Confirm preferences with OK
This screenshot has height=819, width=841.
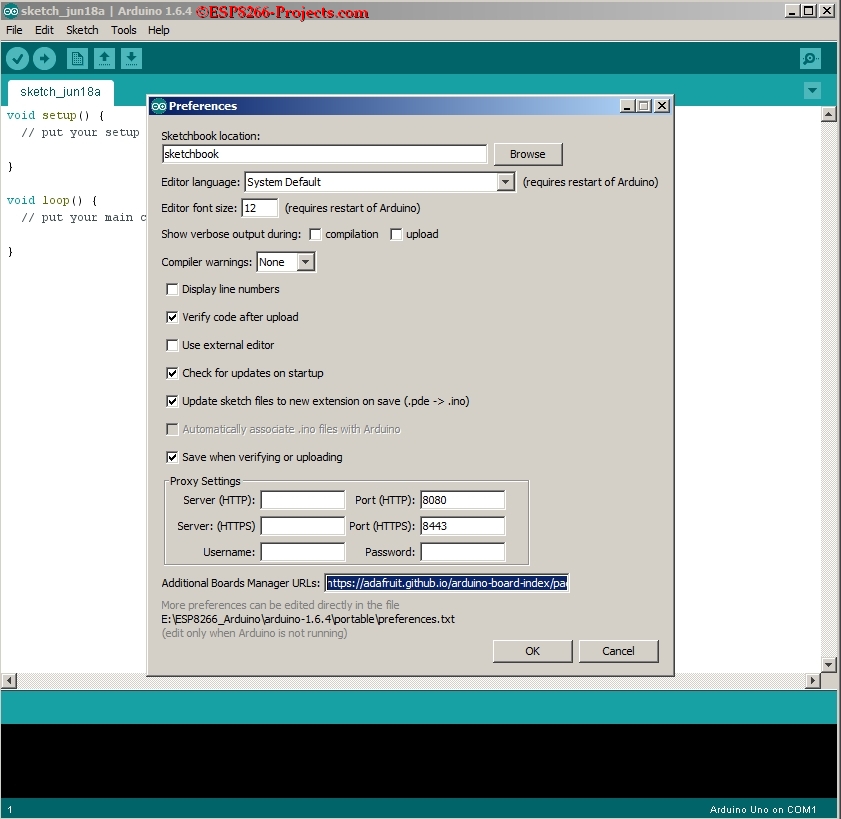(x=532, y=651)
